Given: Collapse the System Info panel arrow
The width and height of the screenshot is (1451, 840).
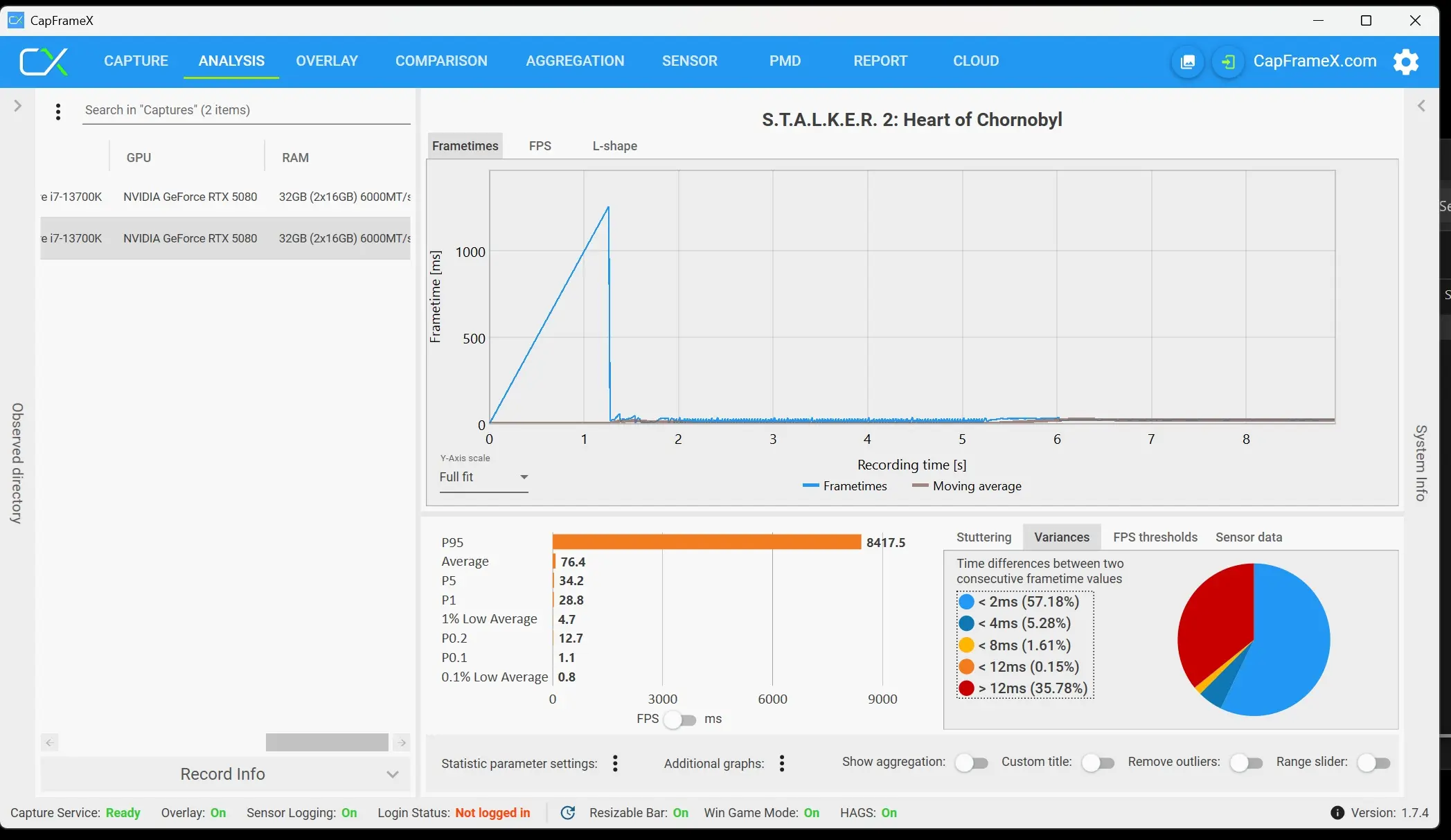Looking at the screenshot, I should 1421,106.
